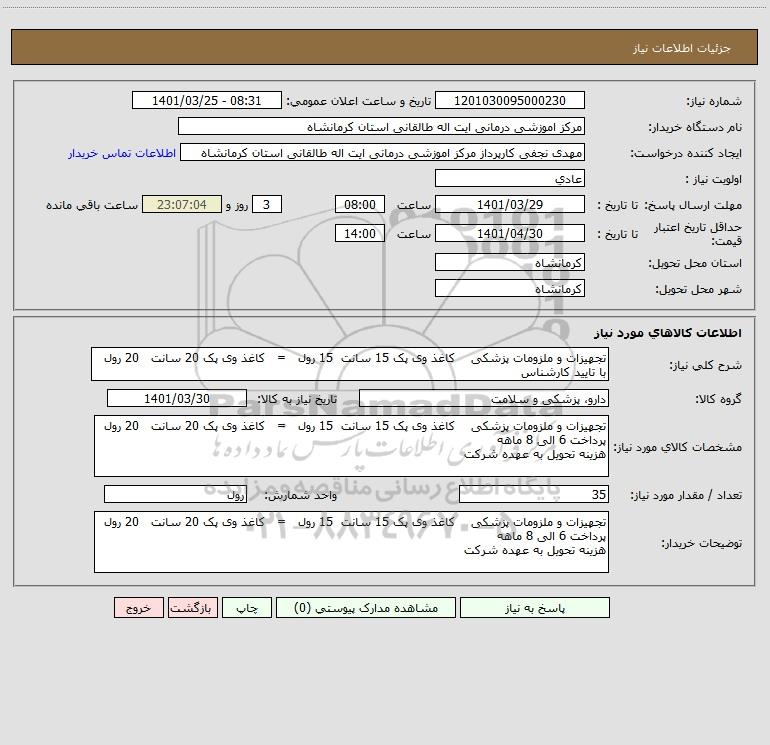Click unit of measure field رول
This screenshot has width=770, height=745.
(x=175, y=495)
